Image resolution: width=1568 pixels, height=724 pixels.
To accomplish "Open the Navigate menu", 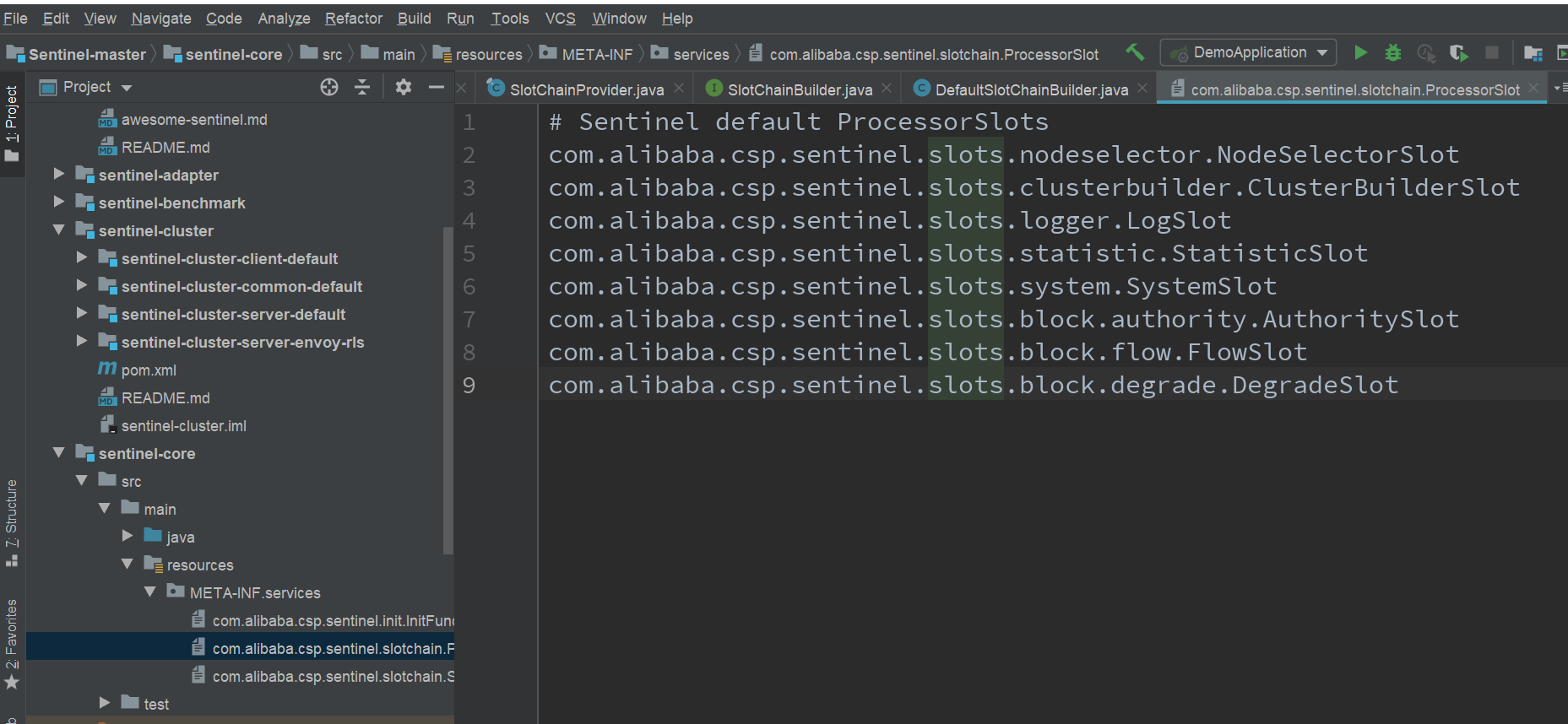I will [x=161, y=18].
